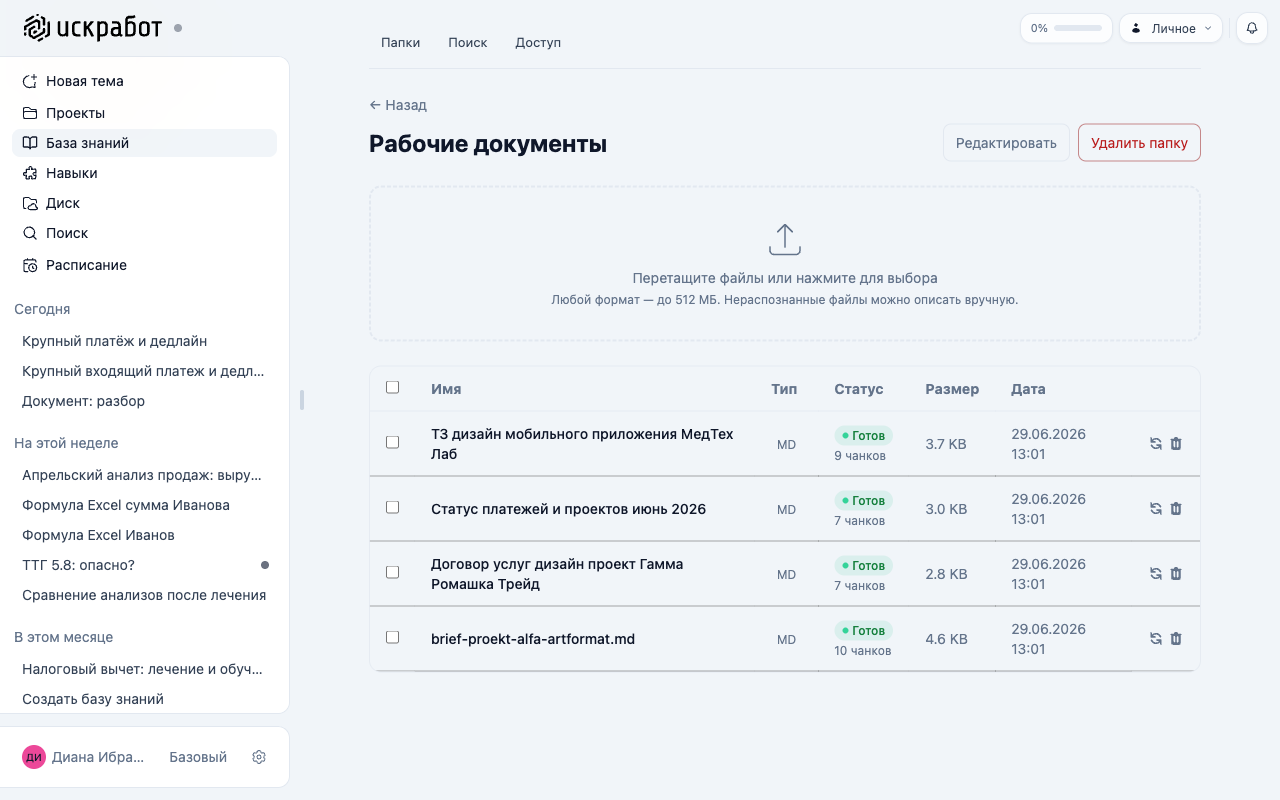Click the Базовый plan label
Image resolution: width=1280 pixels, height=800 pixels.
tap(198, 757)
